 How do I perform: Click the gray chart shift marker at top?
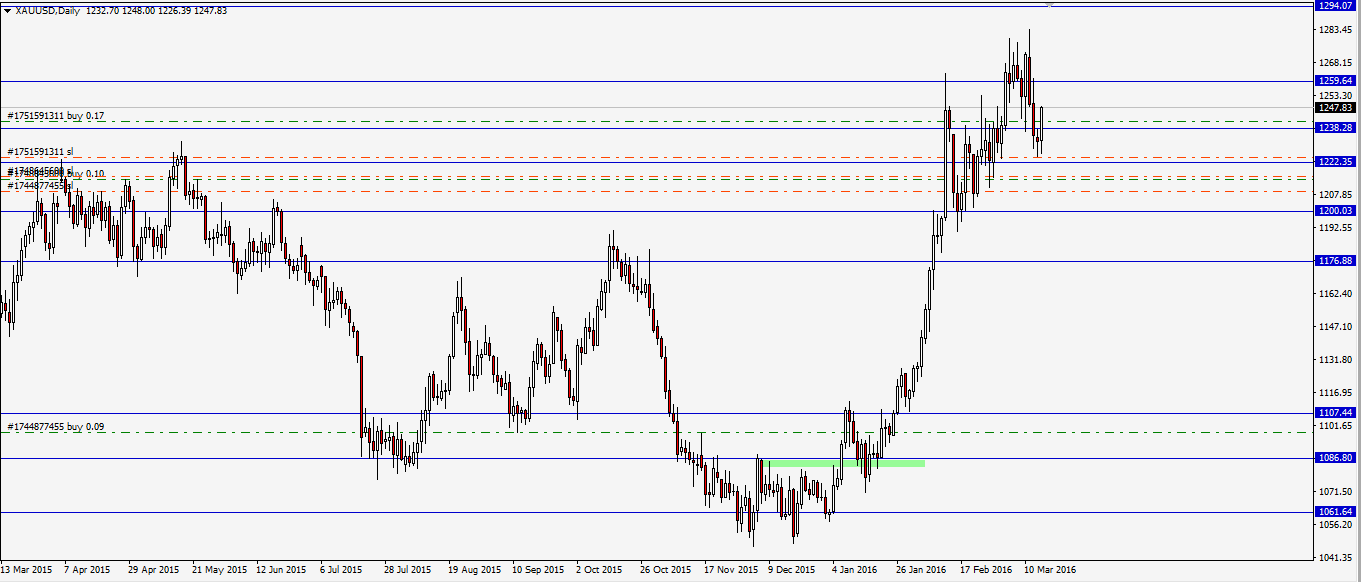[1049, 6]
